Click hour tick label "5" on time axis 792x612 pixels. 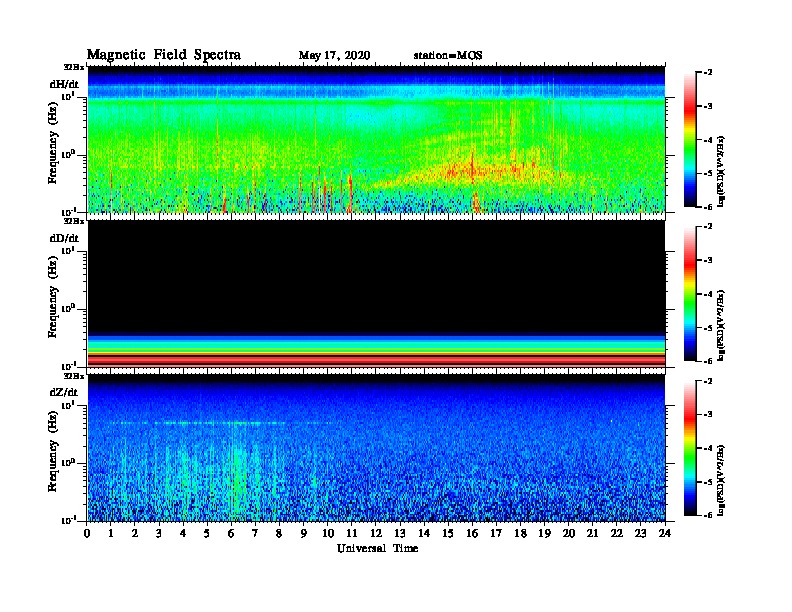coord(207,533)
